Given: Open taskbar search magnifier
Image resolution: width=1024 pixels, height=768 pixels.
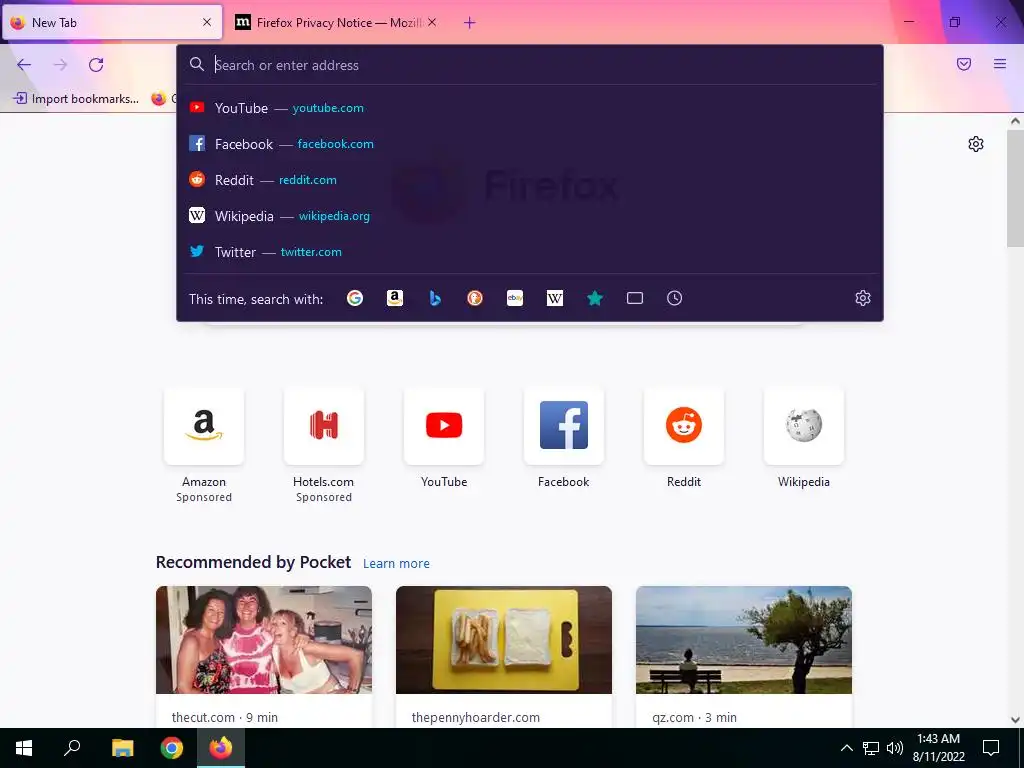Looking at the screenshot, I should click(72, 748).
